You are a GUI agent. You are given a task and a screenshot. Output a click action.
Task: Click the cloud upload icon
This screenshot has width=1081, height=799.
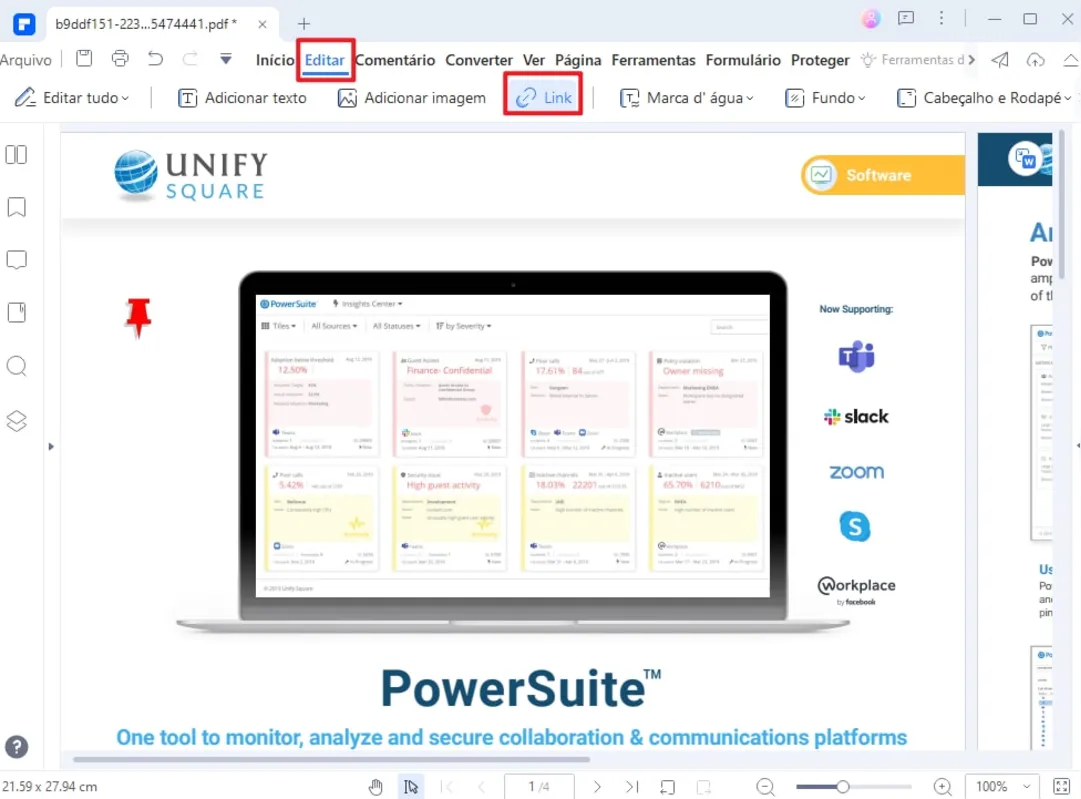click(x=1035, y=60)
